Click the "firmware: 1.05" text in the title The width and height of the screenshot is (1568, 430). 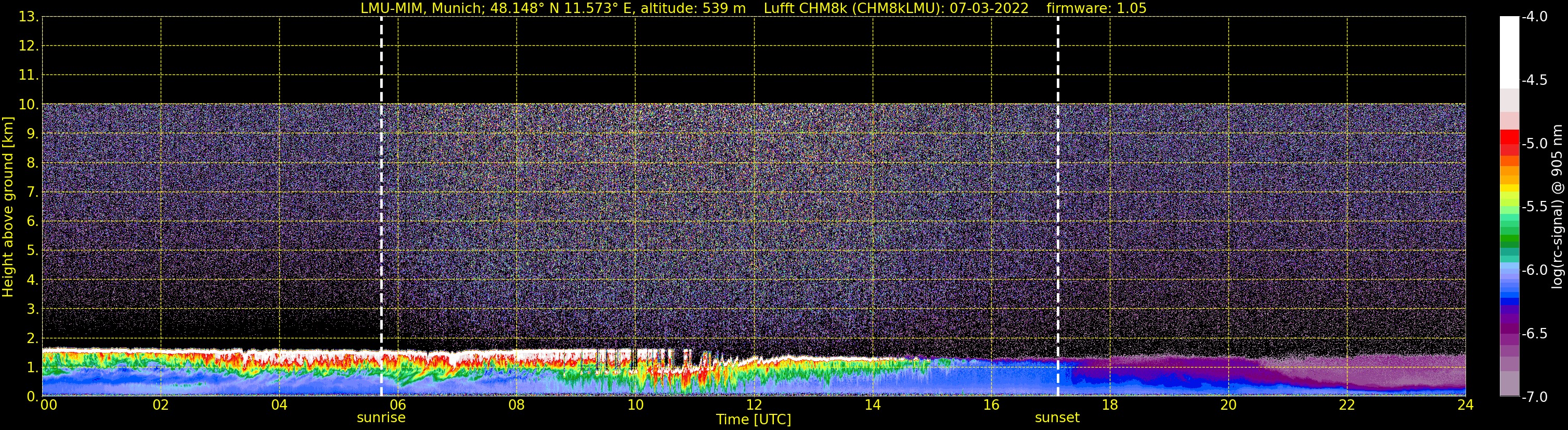1096,8
